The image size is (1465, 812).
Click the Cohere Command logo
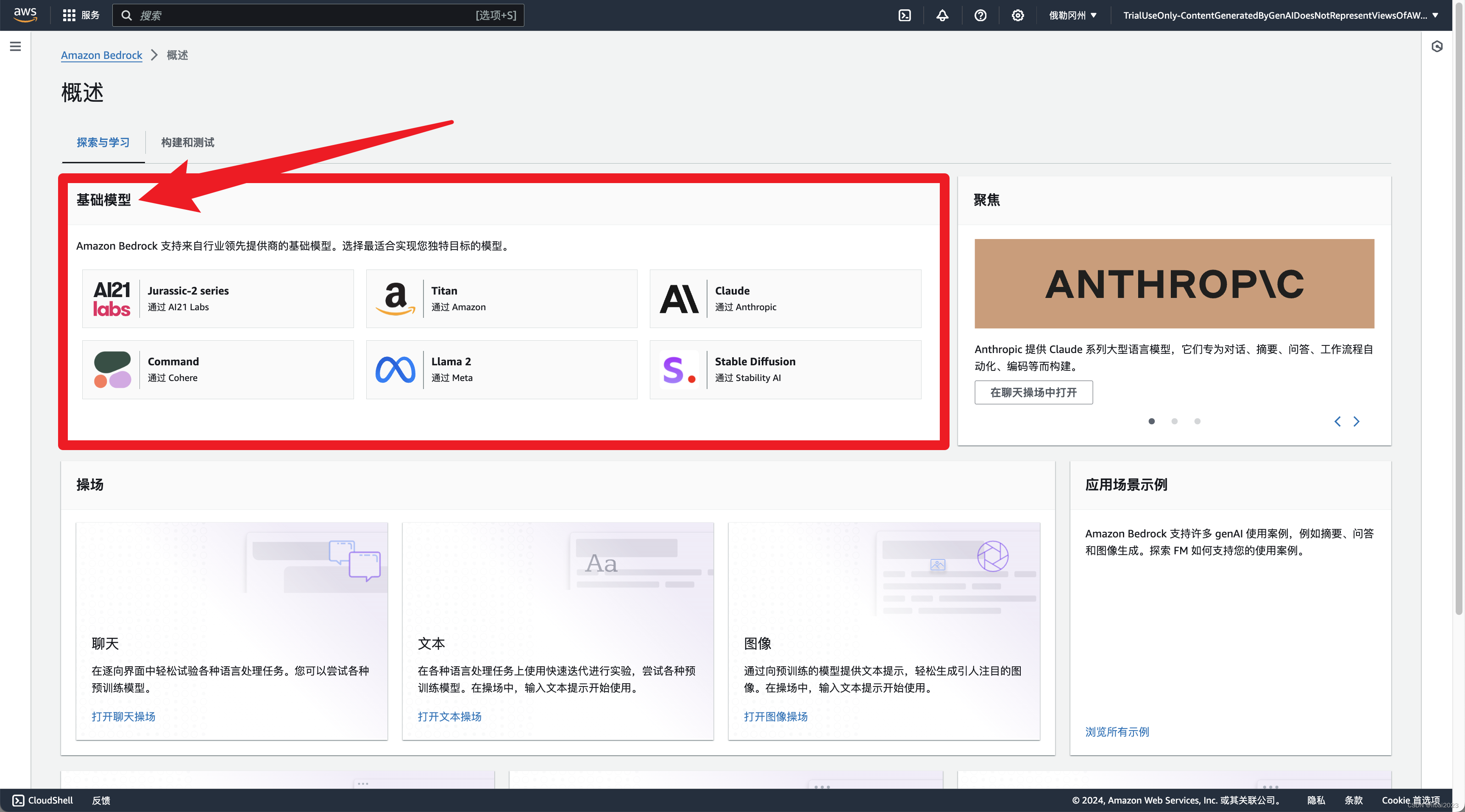pyautogui.click(x=112, y=370)
